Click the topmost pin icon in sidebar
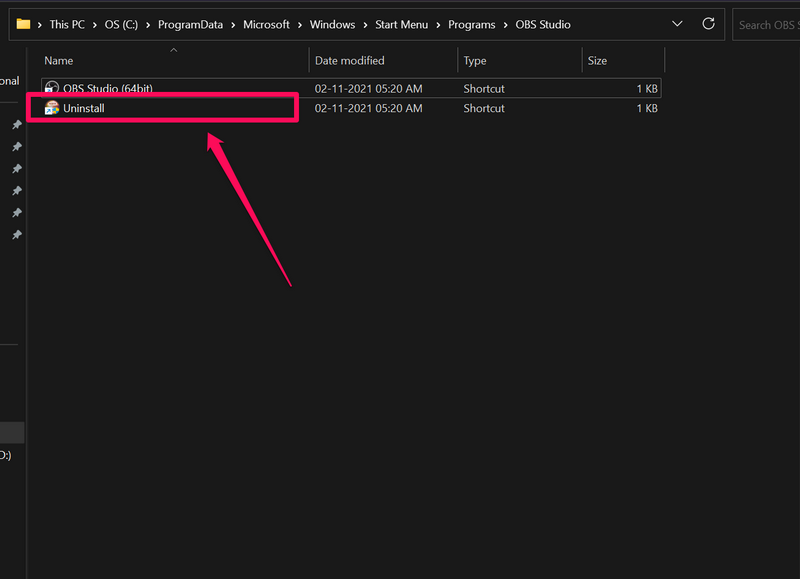 pyautogui.click(x=16, y=125)
